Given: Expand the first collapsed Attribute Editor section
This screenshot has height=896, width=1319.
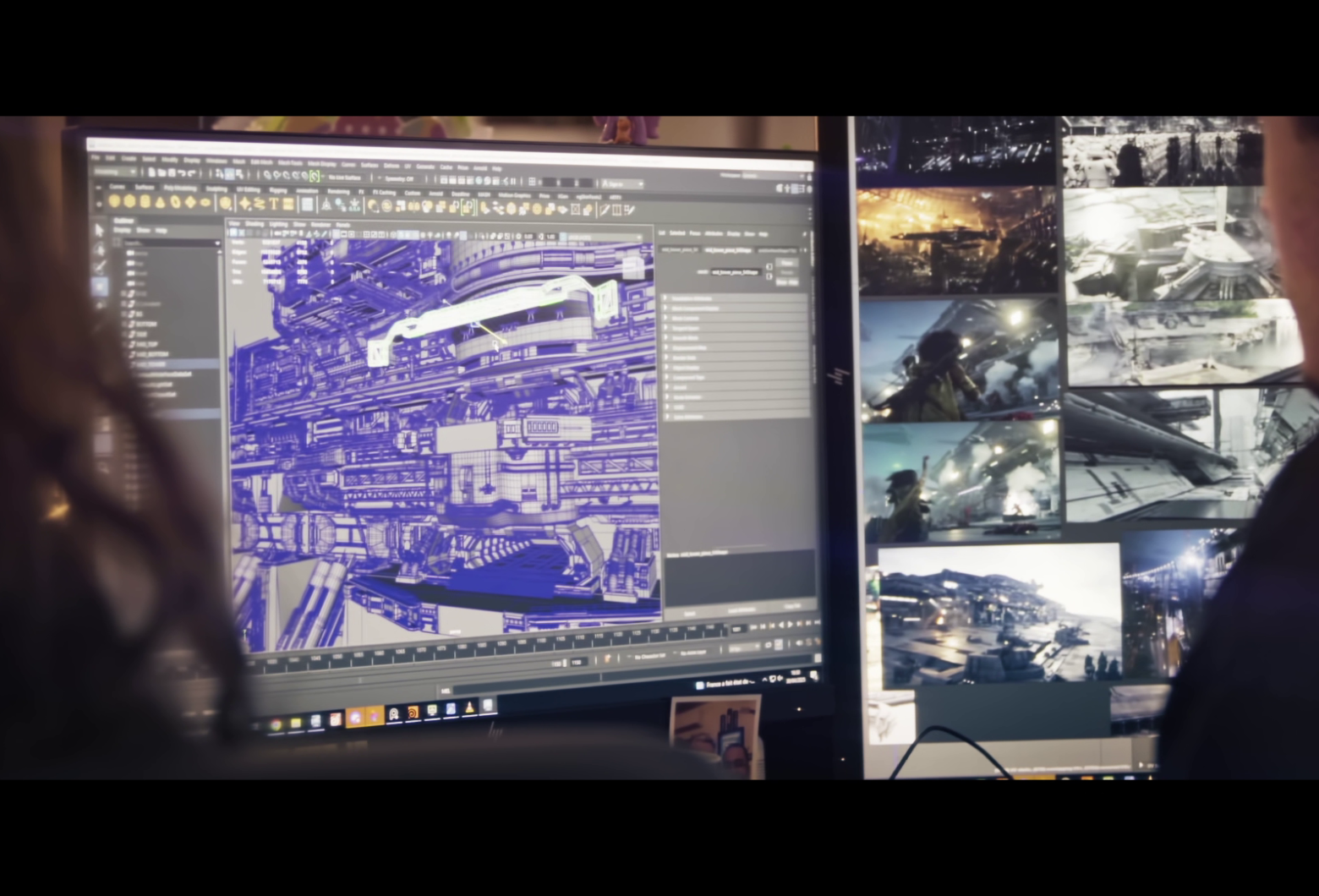Looking at the screenshot, I should coord(666,298).
